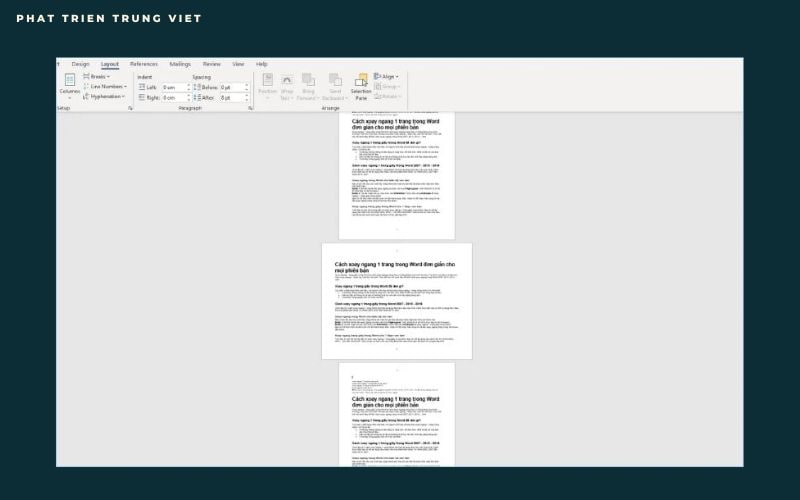The width and height of the screenshot is (800, 500).
Task: Open Paragraph settings dialog launcher
Action: pyautogui.click(x=250, y=108)
